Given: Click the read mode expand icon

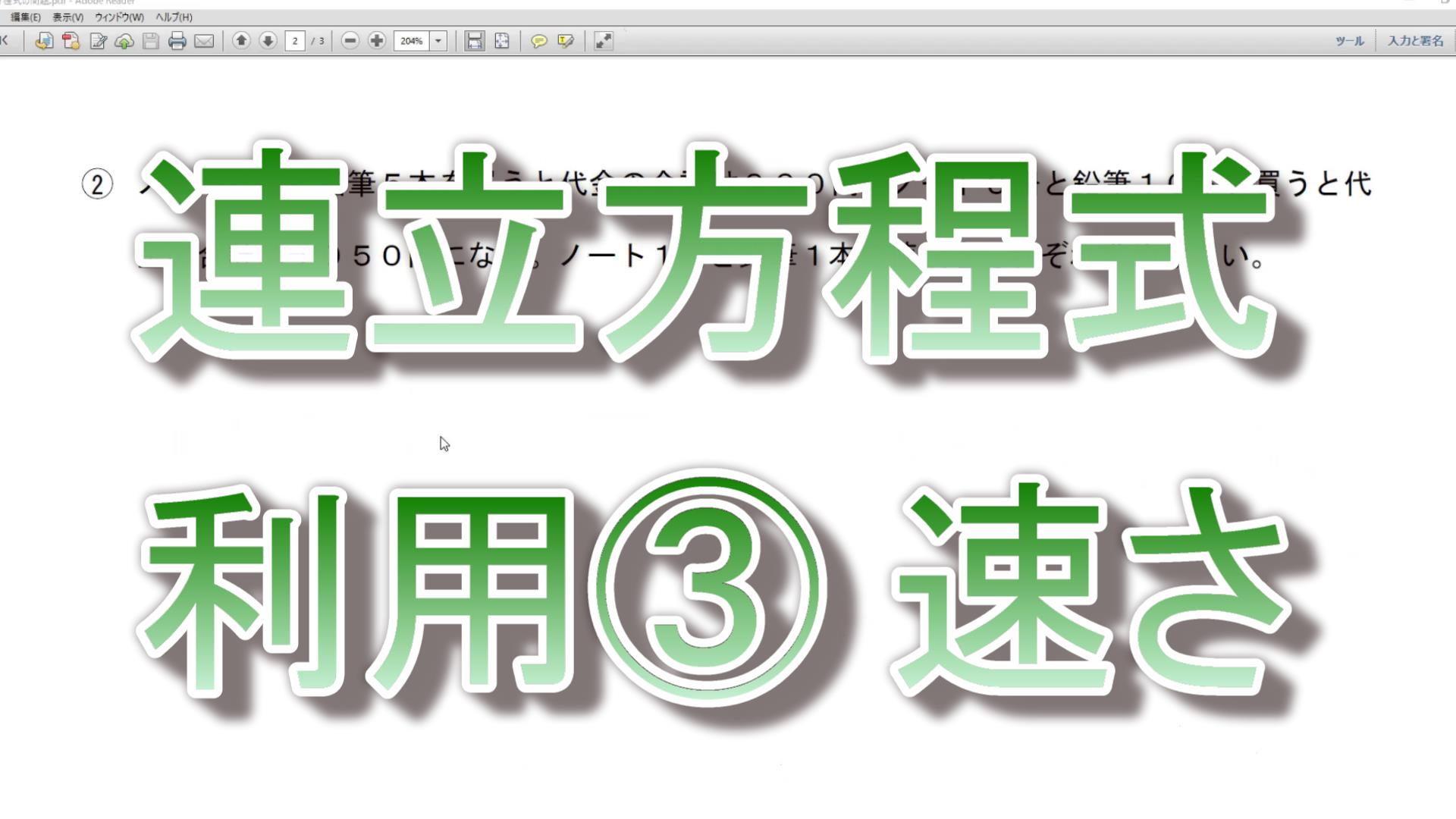Looking at the screenshot, I should (604, 41).
